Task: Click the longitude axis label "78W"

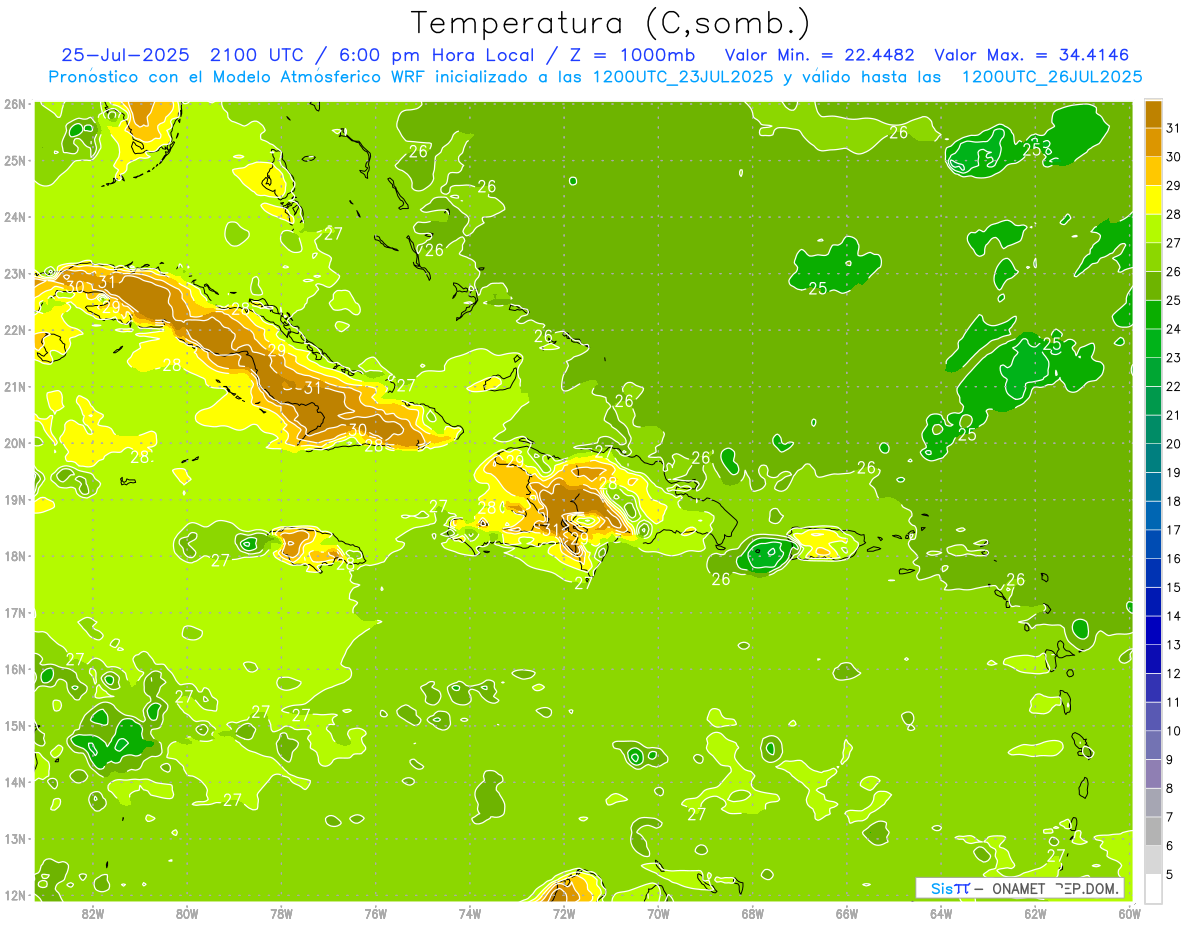Action: click(281, 913)
